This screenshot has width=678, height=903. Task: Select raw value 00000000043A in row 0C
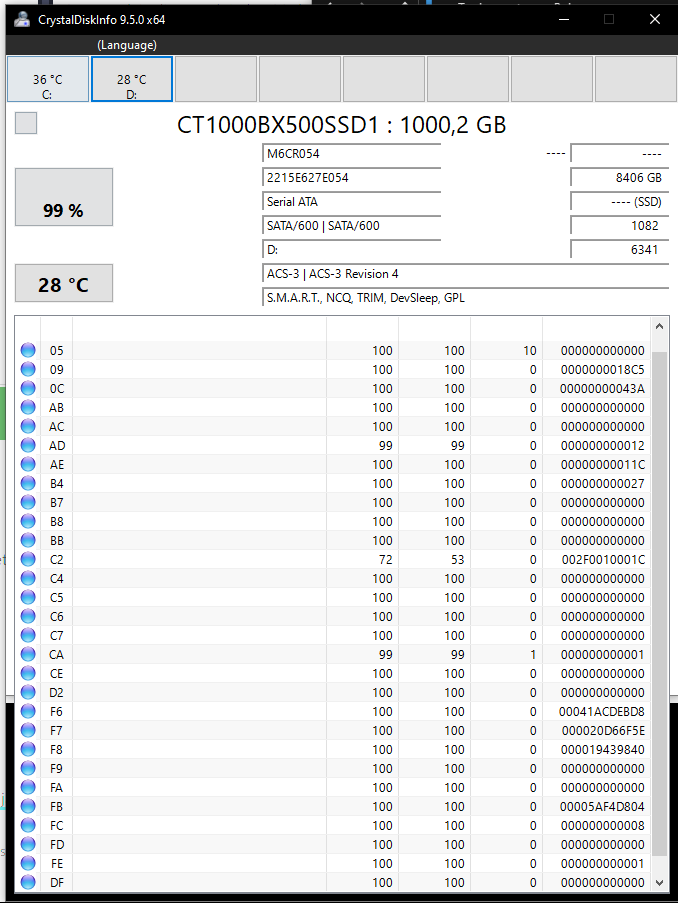pyautogui.click(x=603, y=388)
